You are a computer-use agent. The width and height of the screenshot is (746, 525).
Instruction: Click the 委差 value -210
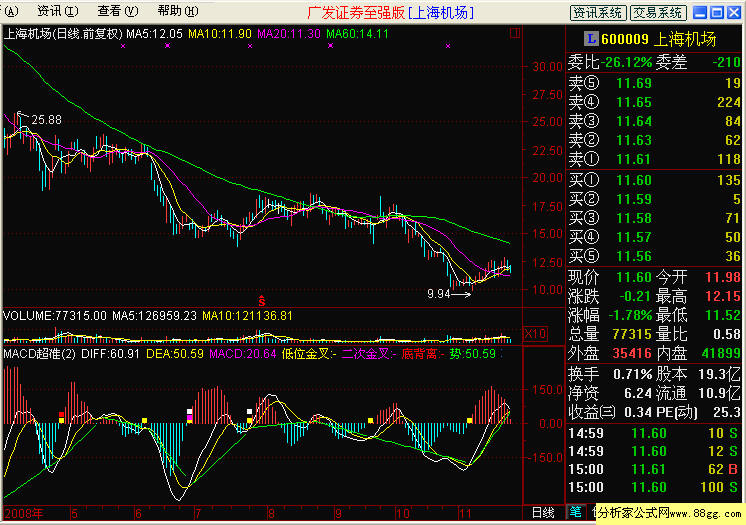tap(726, 62)
